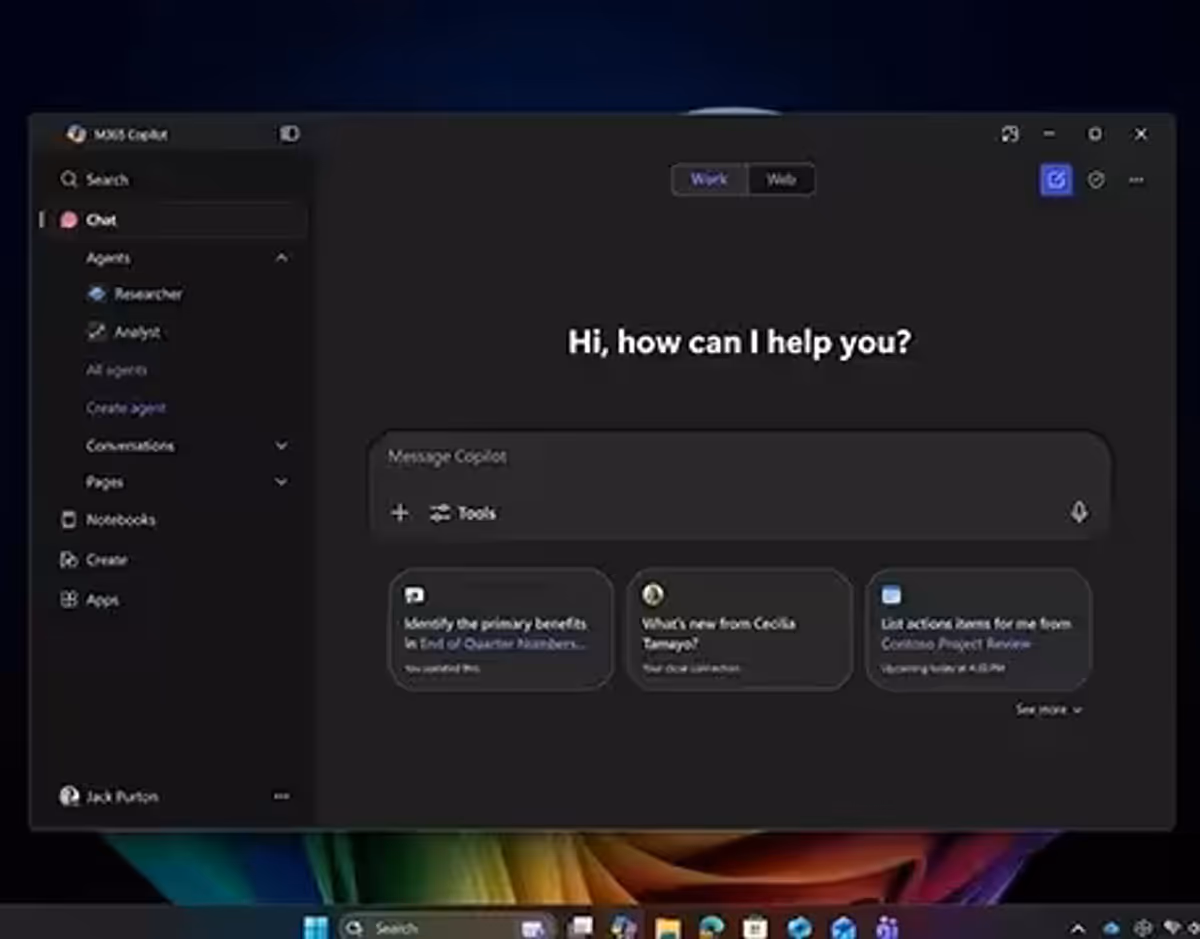
Task: Open Microsoft Edge from the taskbar
Action: (712, 927)
